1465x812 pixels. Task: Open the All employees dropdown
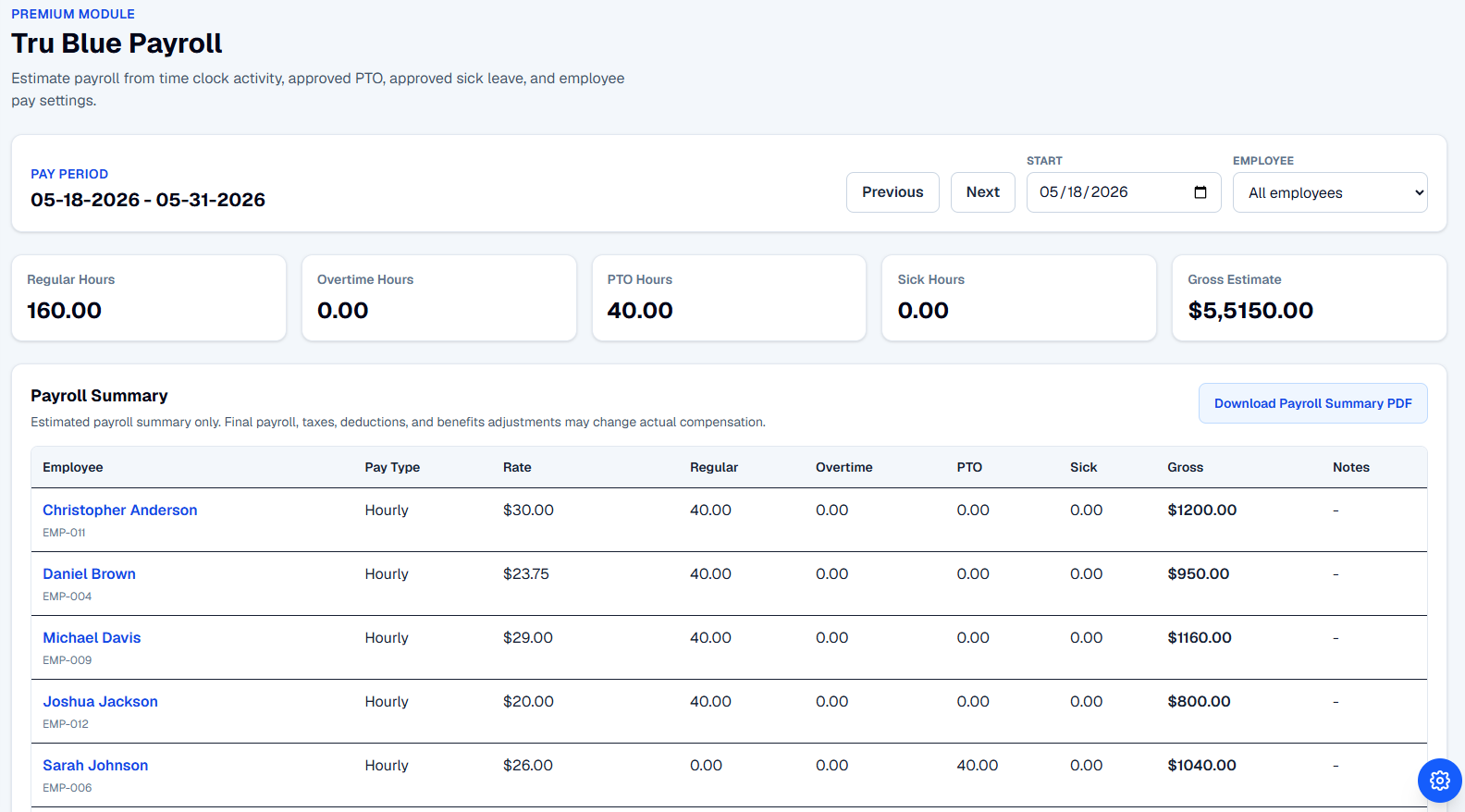point(1330,192)
